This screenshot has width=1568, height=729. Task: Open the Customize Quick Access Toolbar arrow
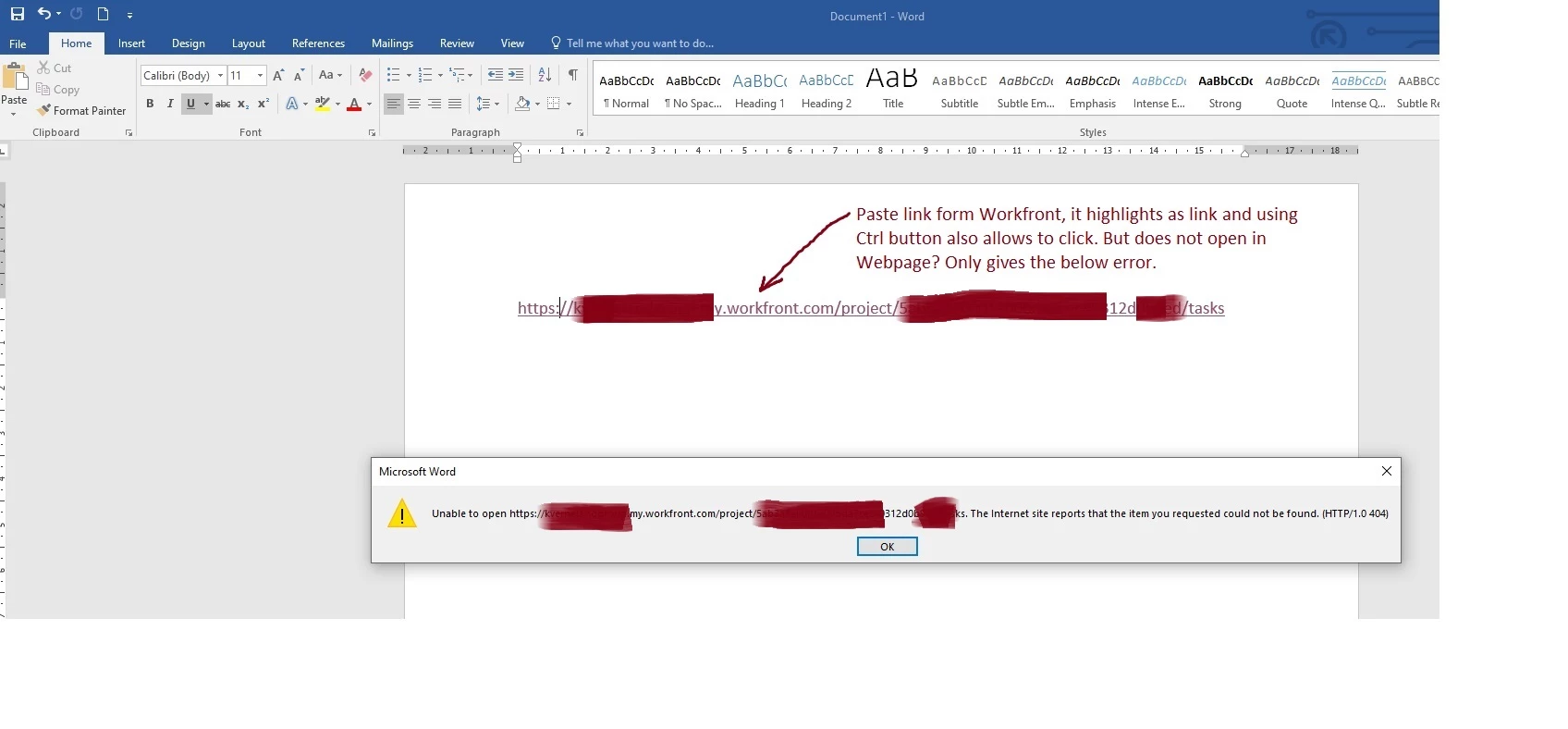coord(129,15)
